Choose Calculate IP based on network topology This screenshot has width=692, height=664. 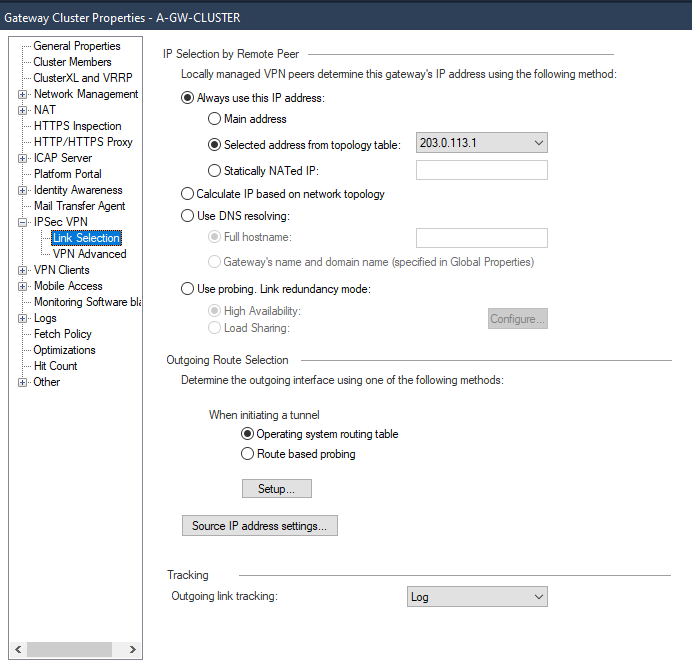(187, 194)
